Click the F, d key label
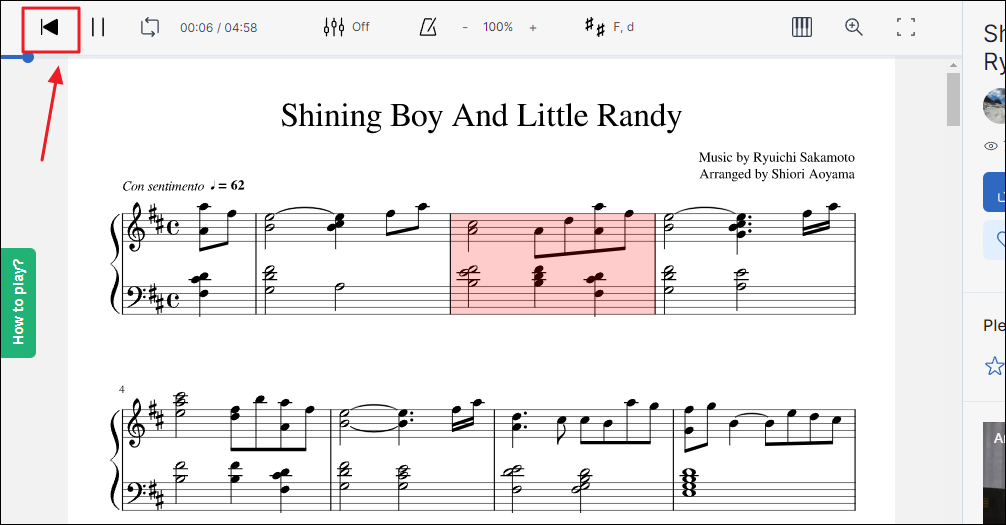The height and width of the screenshot is (525, 1006). [624, 27]
